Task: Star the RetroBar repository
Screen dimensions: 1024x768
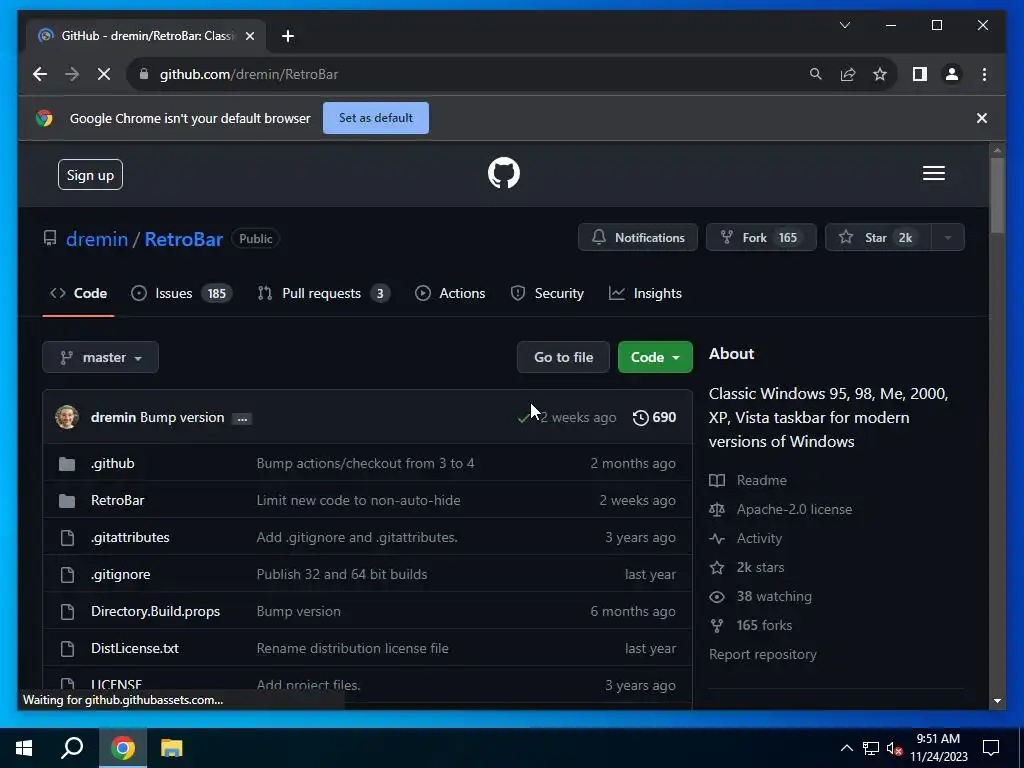Action: [x=878, y=238]
